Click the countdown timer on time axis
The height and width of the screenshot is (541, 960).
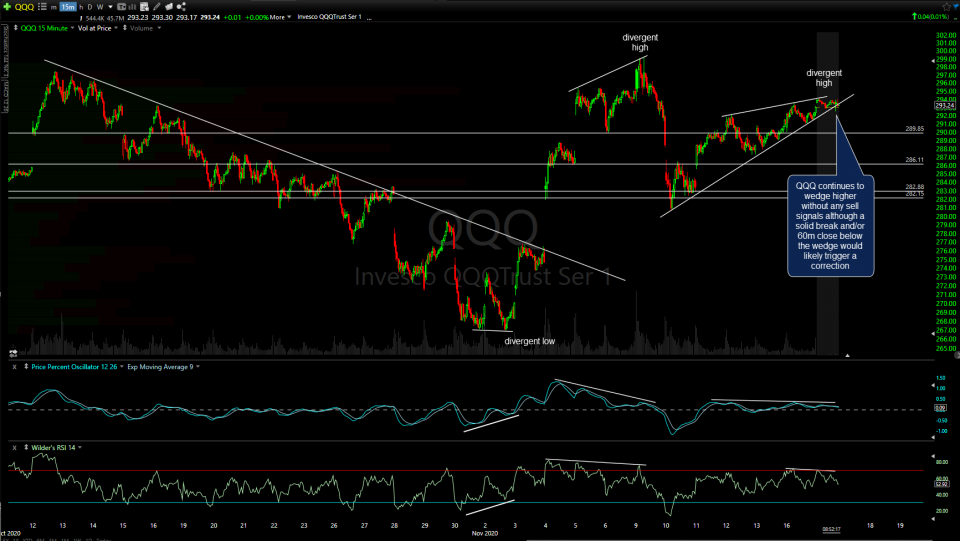click(831, 529)
